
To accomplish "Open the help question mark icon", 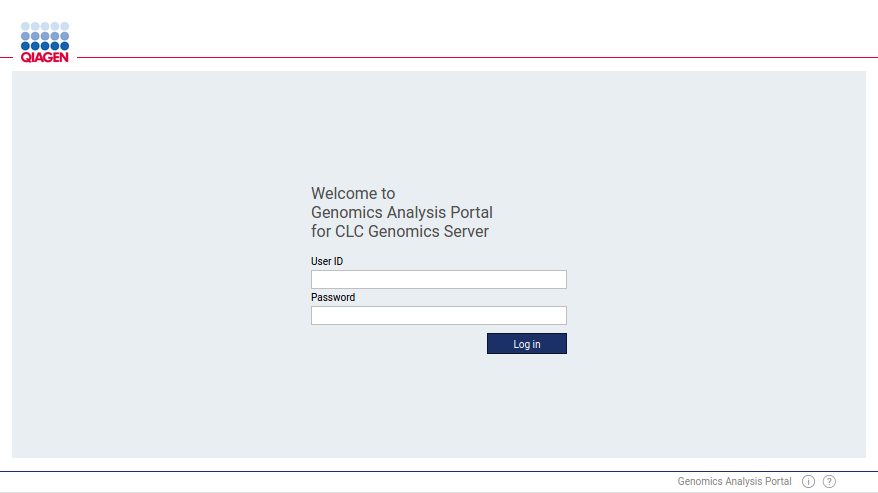I will [x=829, y=481].
